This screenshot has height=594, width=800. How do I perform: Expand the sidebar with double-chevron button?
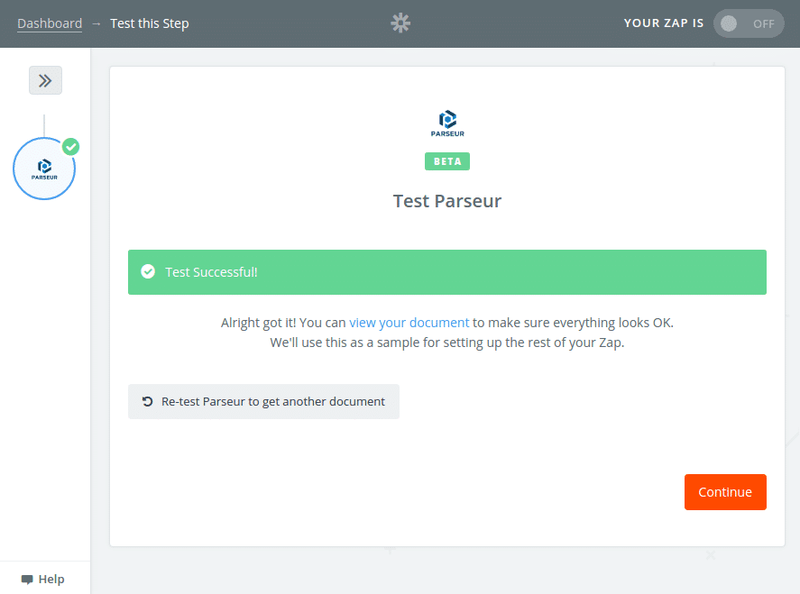click(x=45, y=81)
